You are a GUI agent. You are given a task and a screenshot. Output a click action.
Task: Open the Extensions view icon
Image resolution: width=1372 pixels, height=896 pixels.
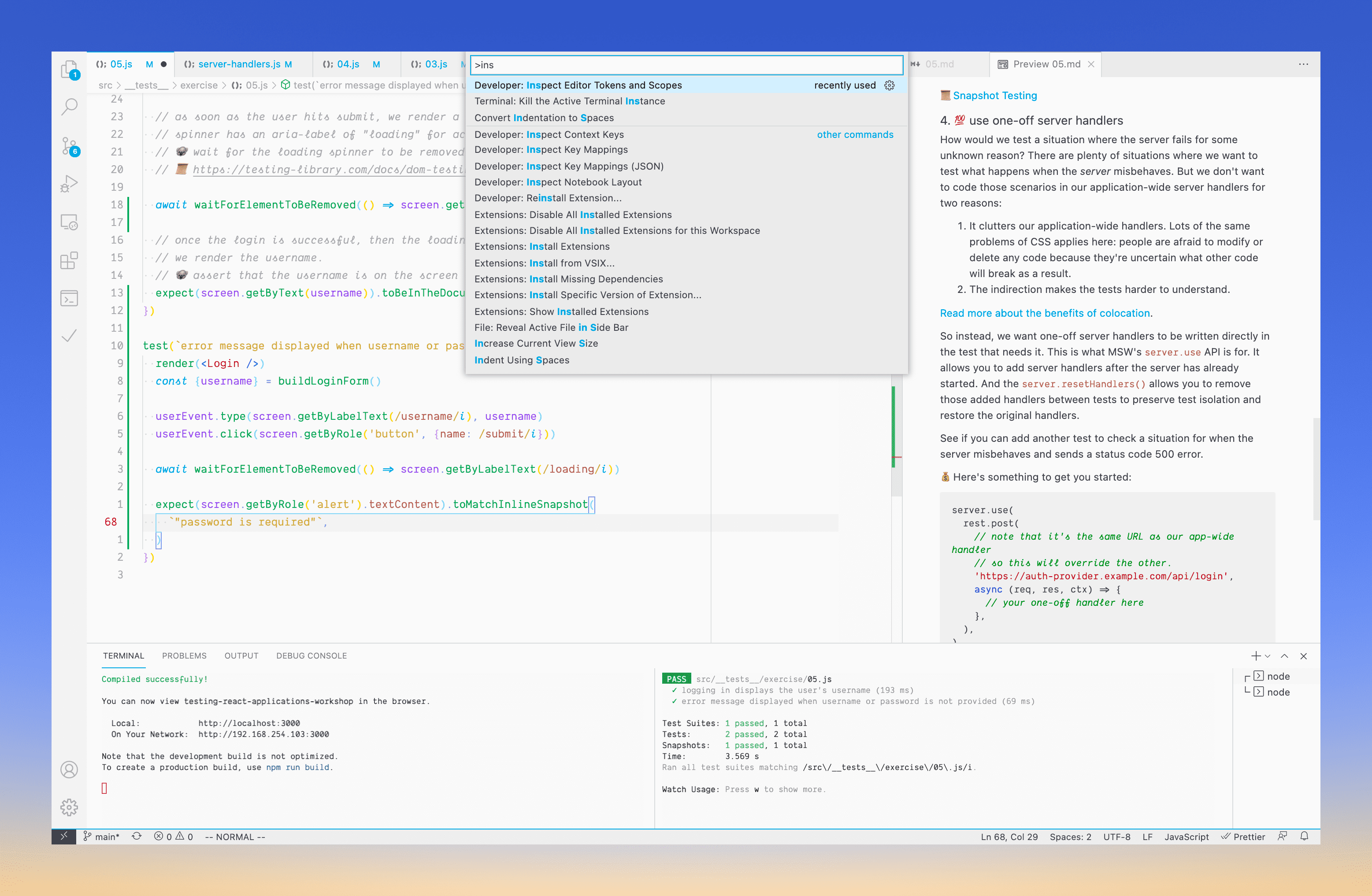pos(69,260)
